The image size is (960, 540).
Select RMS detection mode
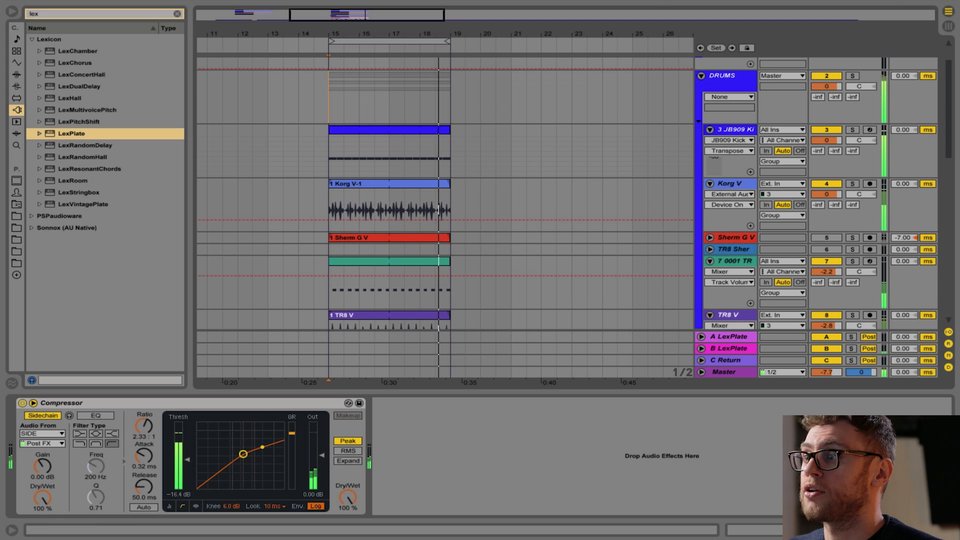(348, 451)
